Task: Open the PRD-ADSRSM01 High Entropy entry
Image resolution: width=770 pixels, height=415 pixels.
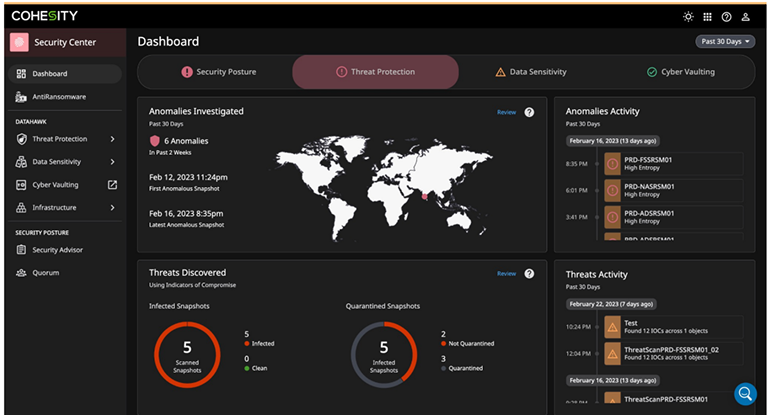Action: pos(673,217)
